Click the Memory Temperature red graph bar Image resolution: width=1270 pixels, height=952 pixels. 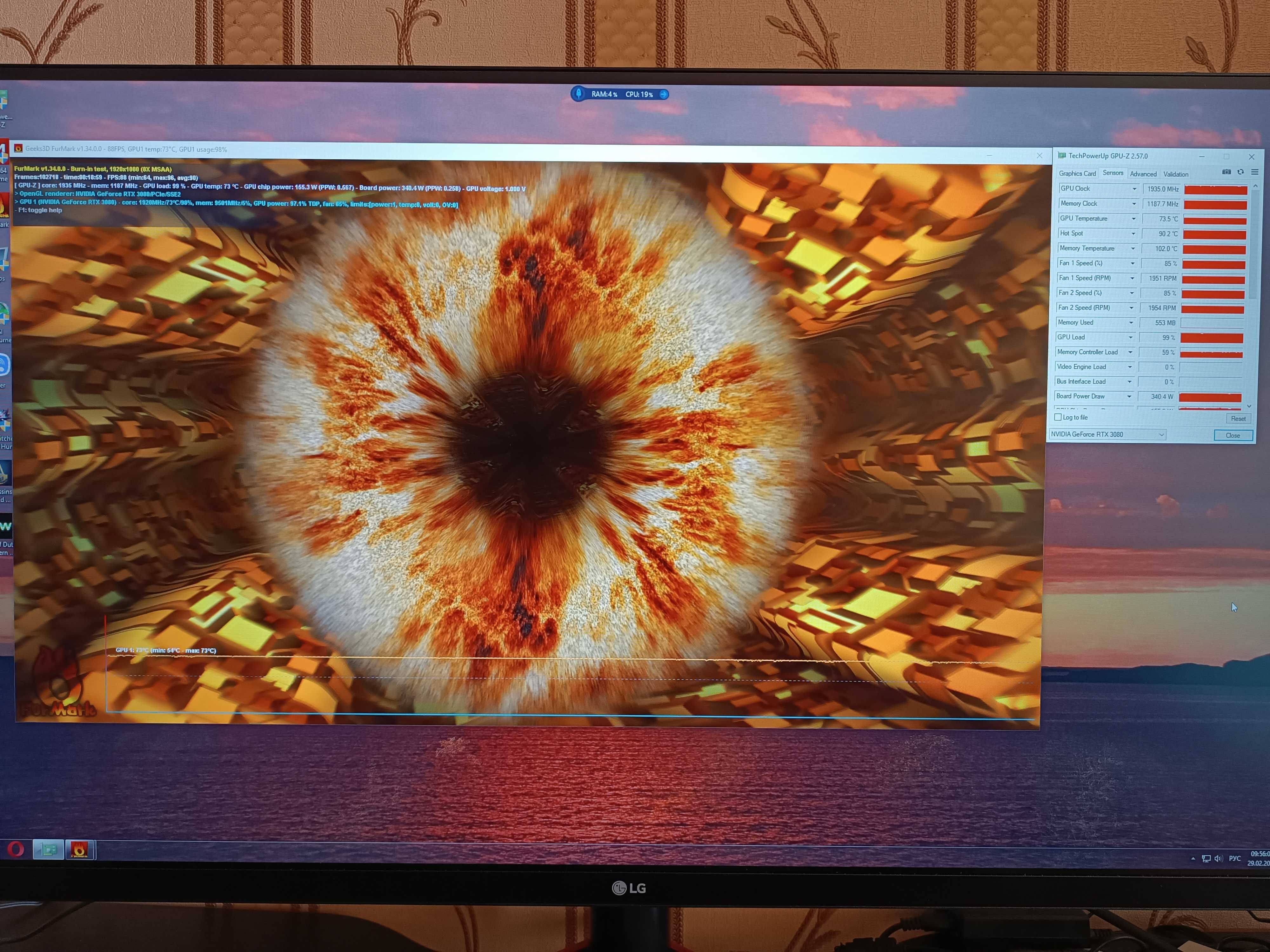click(1214, 249)
